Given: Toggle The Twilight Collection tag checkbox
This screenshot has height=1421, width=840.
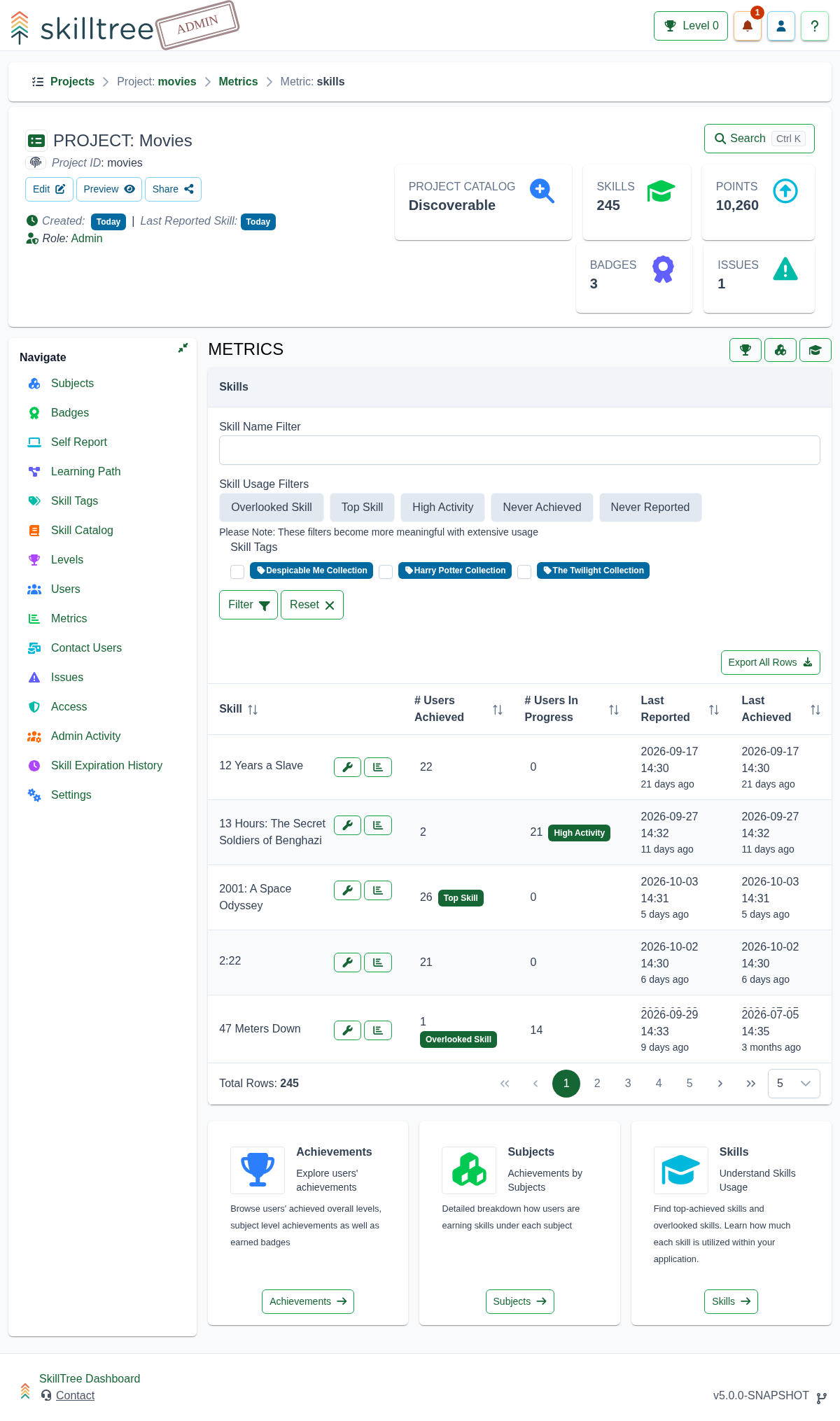Looking at the screenshot, I should (524, 572).
